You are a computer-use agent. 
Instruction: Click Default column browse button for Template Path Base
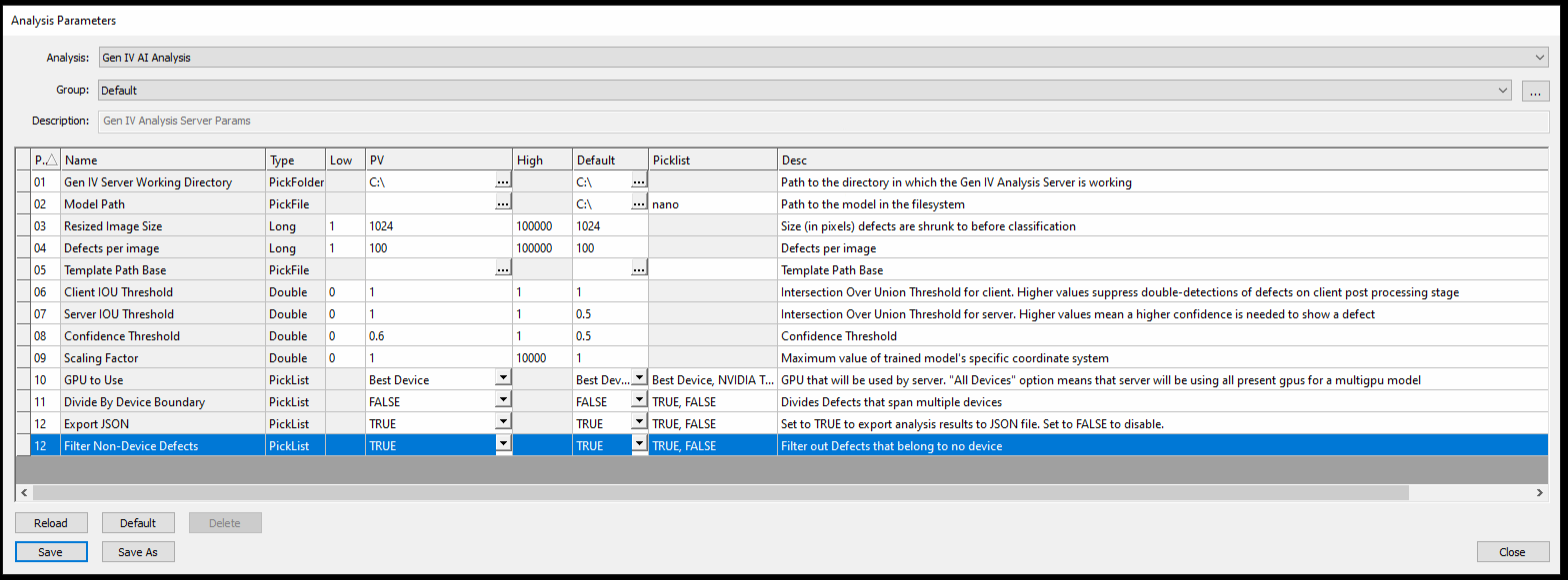pos(639,270)
